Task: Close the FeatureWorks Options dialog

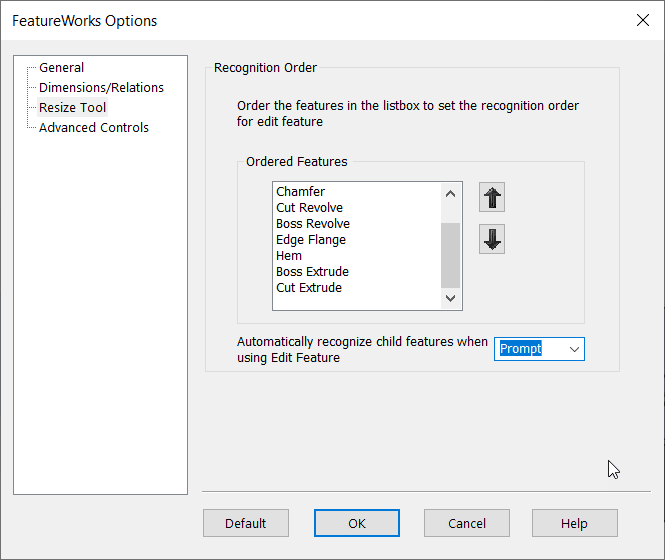Action: point(643,20)
